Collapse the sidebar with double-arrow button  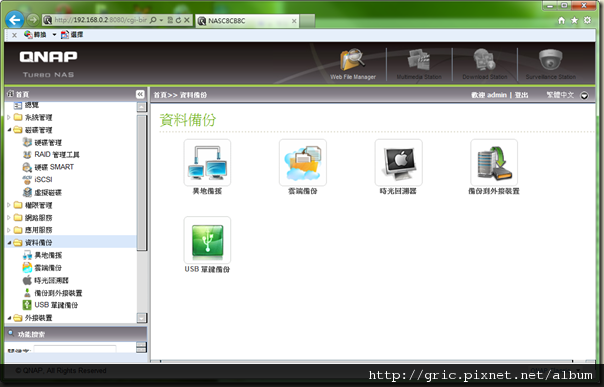coord(140,94)
